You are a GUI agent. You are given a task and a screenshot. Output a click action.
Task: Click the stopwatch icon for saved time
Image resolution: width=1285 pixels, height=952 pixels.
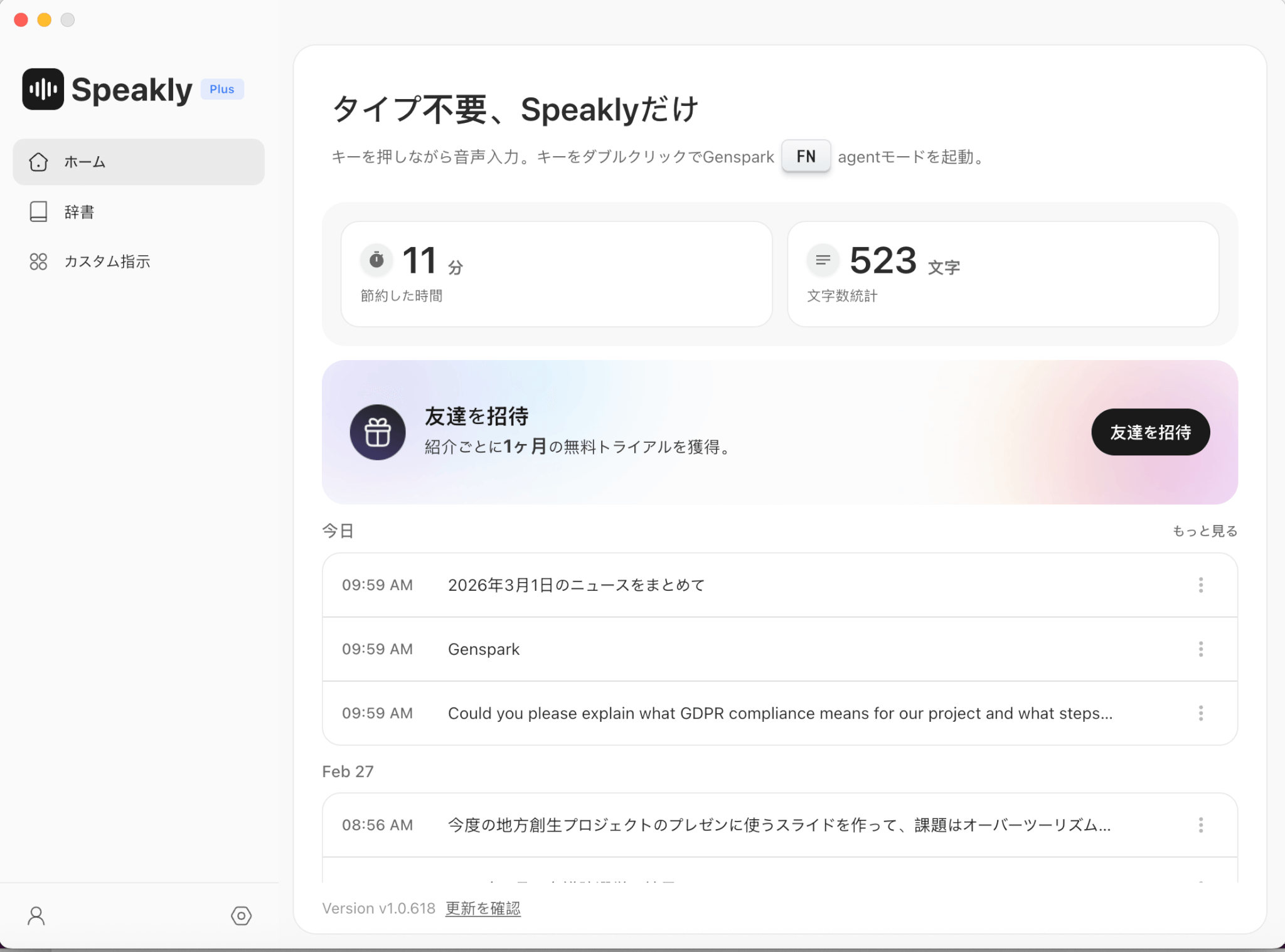[x=376, y=260]
